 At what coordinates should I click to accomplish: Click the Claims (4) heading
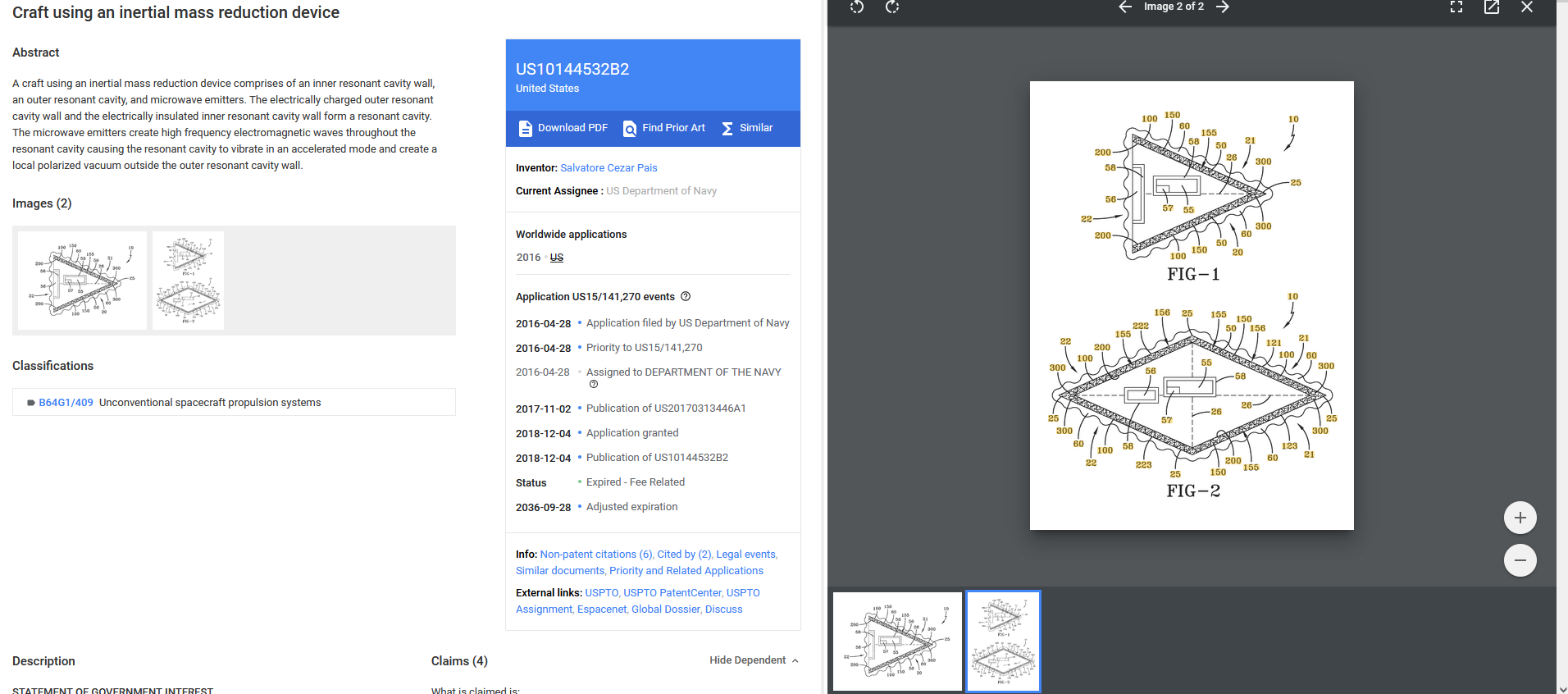[459, 661]
